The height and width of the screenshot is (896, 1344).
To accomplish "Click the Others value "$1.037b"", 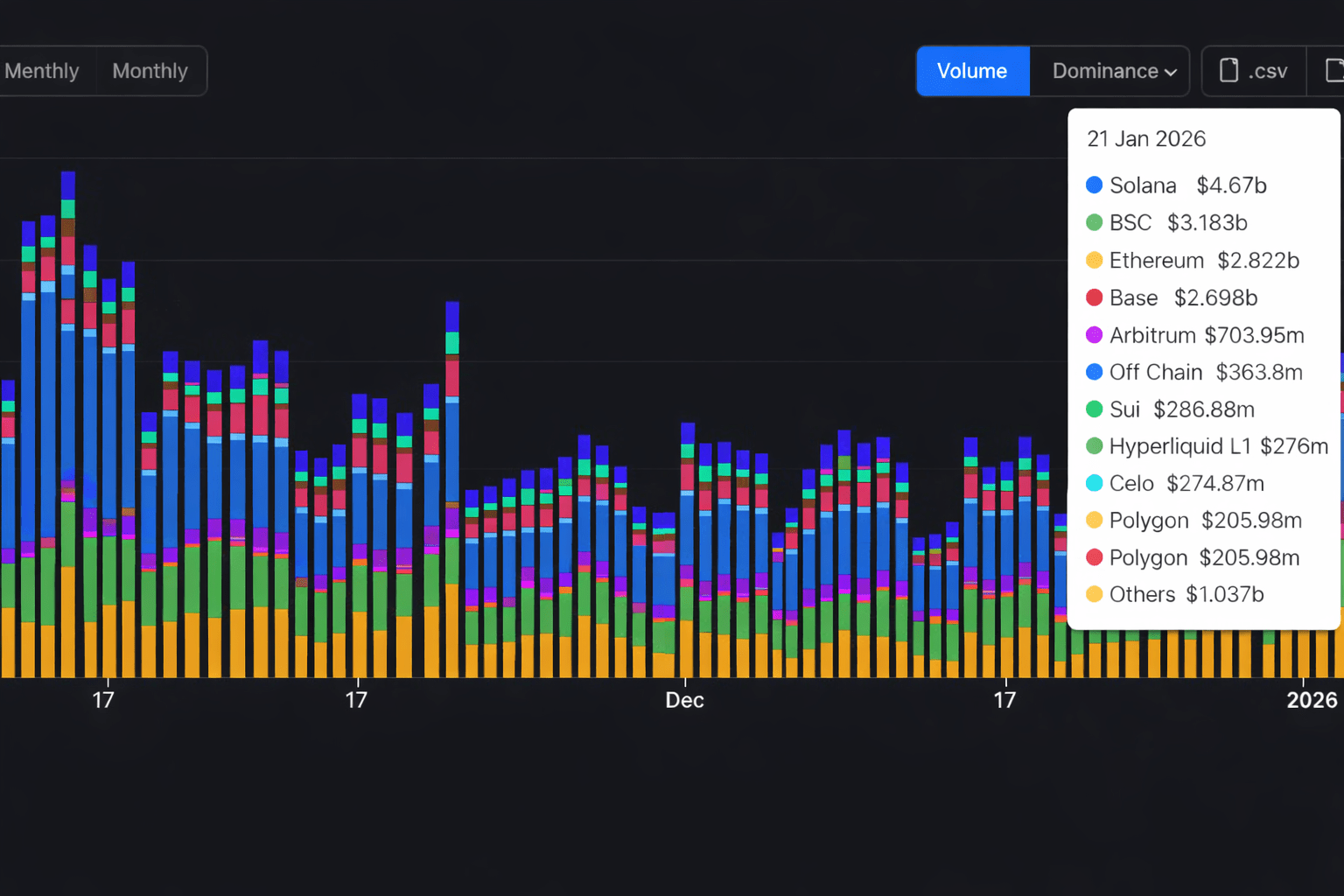I will (1225, 595).
